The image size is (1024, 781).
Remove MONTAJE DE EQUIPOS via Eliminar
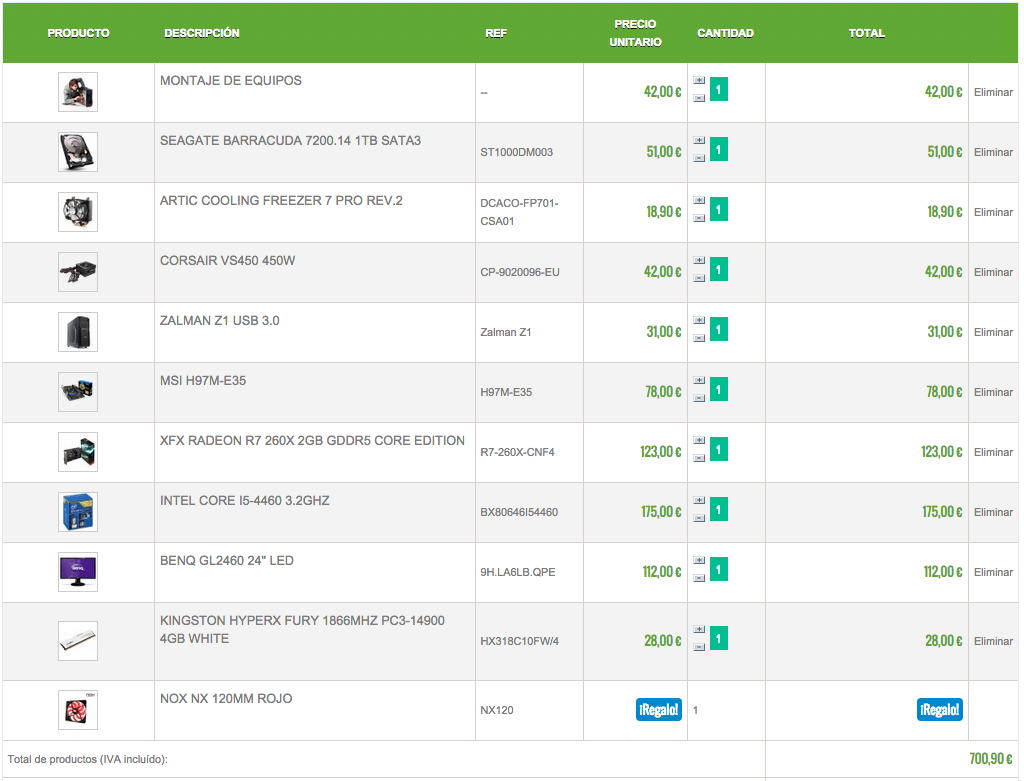[x=993, y=93]
